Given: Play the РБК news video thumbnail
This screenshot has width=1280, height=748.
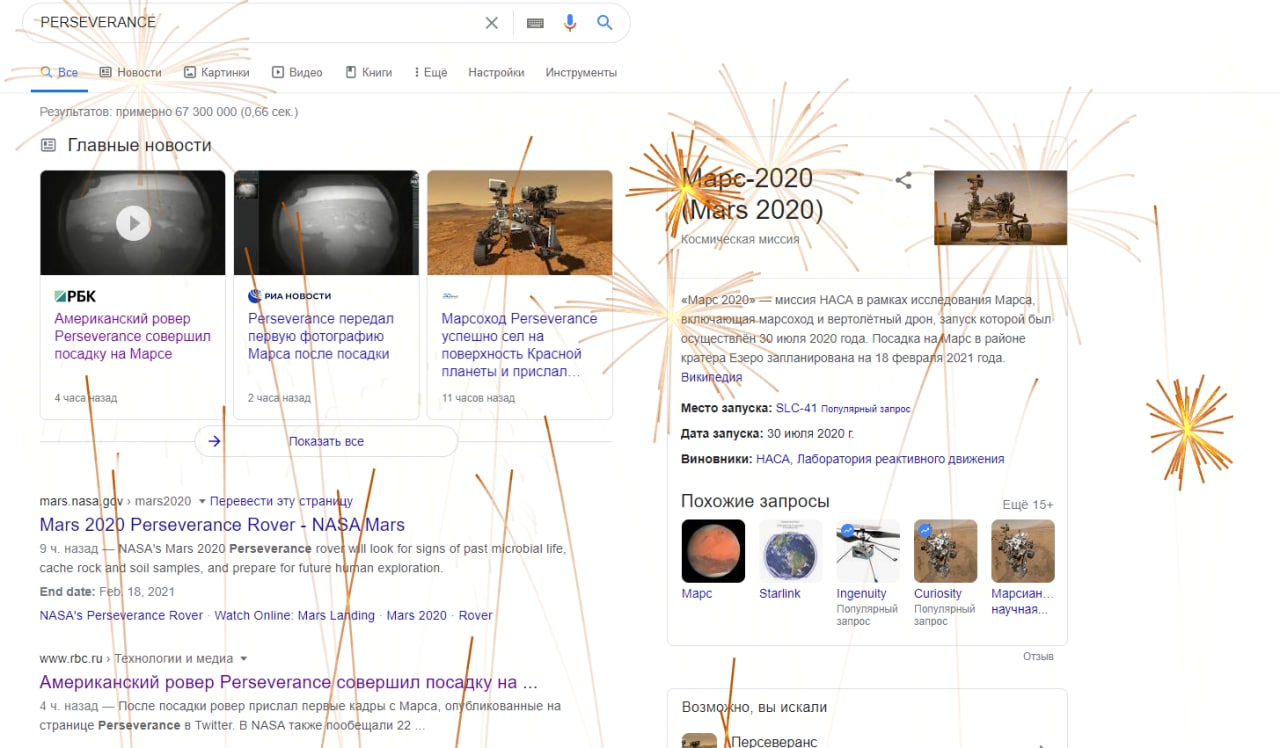Looking at the screenshot, I should (x=133, y=222).
